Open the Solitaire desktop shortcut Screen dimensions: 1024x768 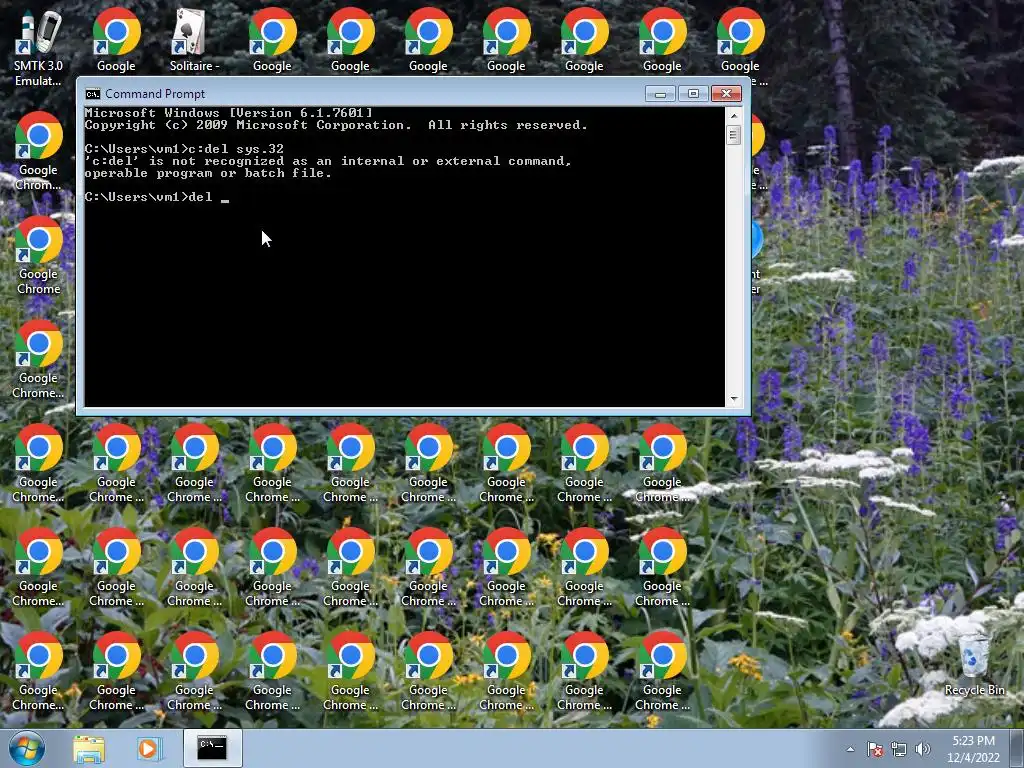tap(194, 40)
